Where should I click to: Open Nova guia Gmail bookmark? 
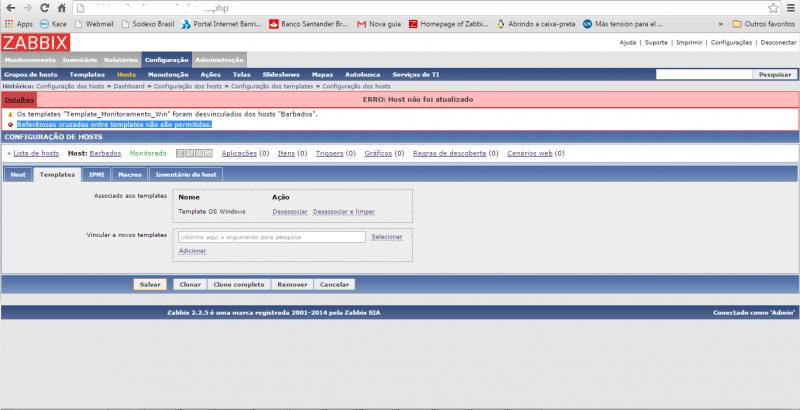[379, 24]
